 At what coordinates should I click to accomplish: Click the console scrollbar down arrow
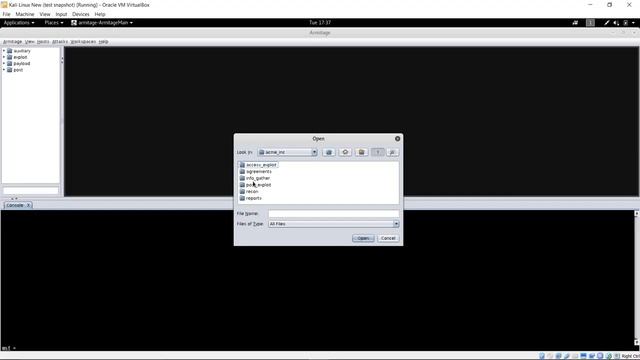coord(636,342)
